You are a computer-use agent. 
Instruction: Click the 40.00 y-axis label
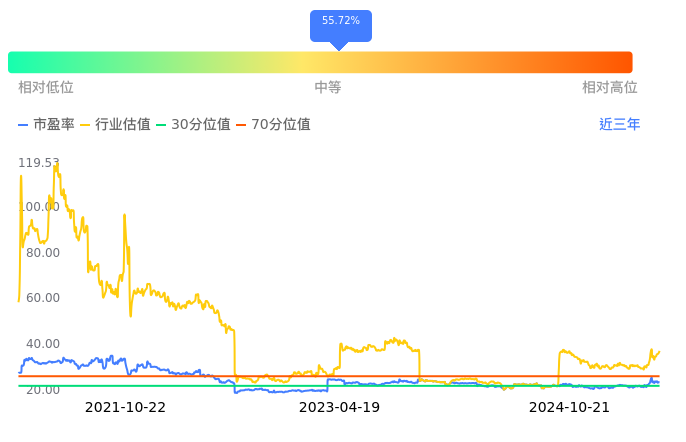pos(42,344)
